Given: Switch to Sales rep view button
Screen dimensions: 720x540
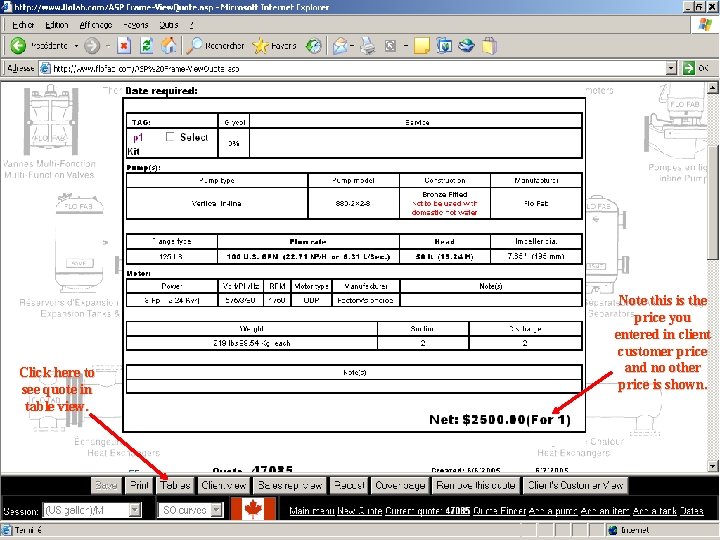Looking at the screenshot, I should 290,485.
